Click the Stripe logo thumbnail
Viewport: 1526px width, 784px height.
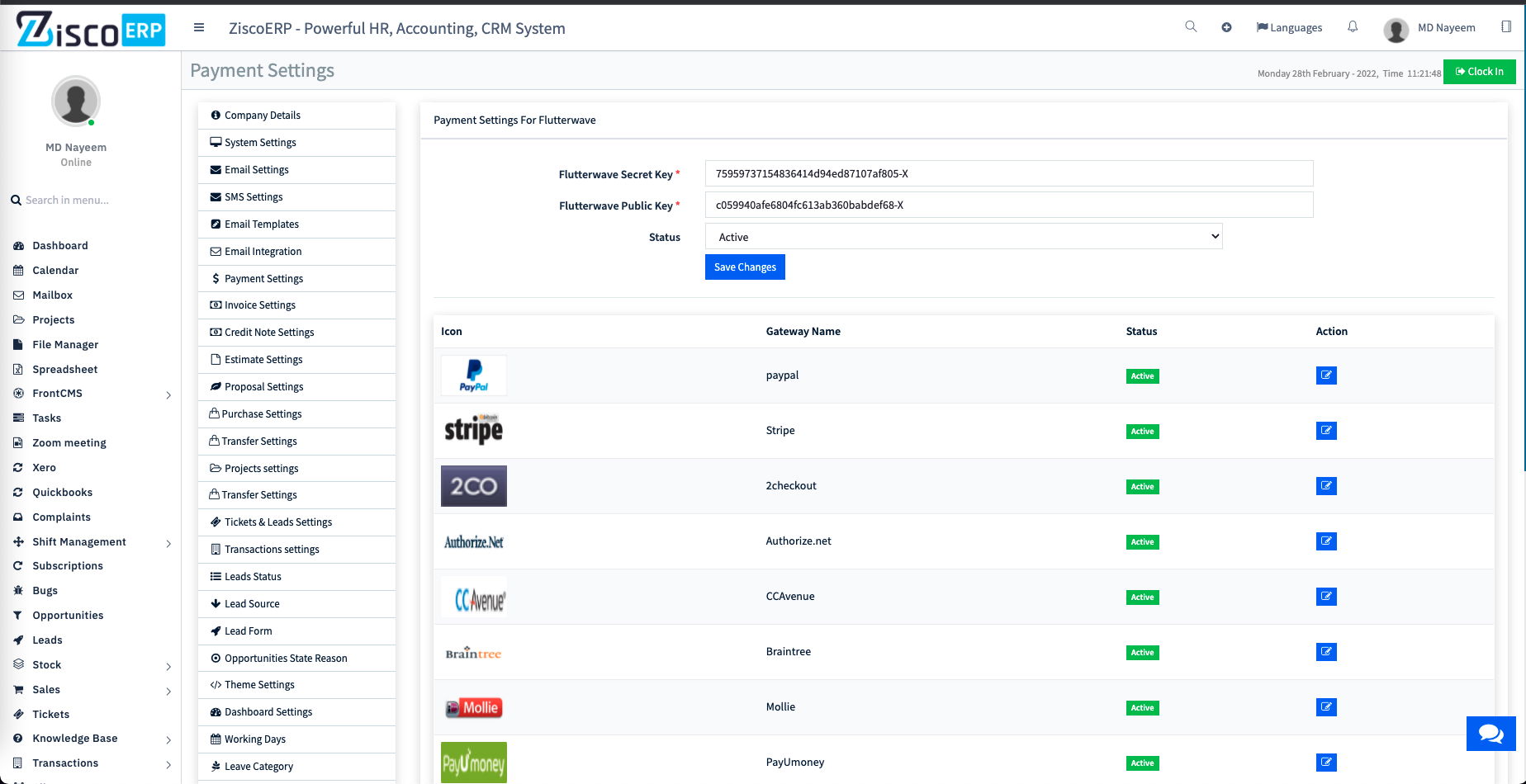click(474, 431)
